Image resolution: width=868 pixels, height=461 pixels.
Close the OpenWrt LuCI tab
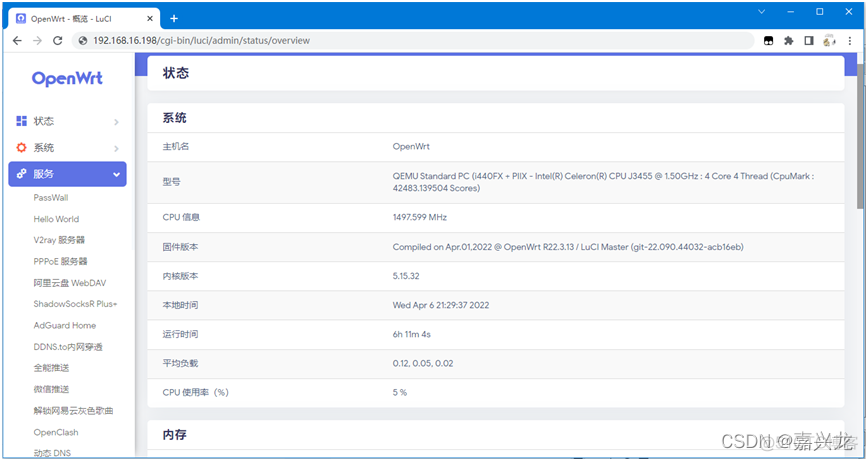150,18
